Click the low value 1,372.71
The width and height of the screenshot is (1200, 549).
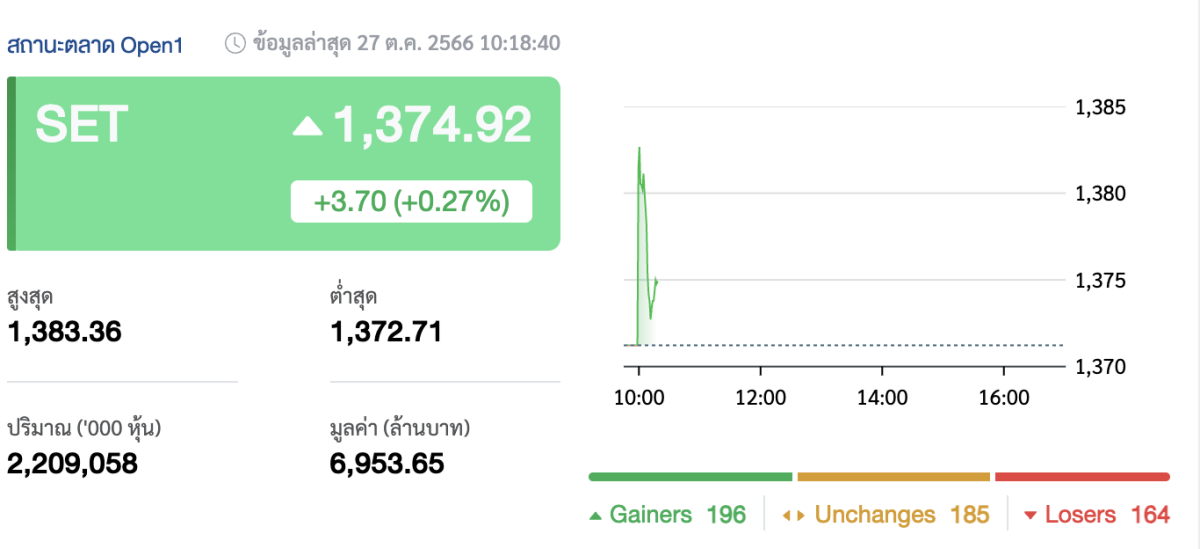click(x=385, y=331)
